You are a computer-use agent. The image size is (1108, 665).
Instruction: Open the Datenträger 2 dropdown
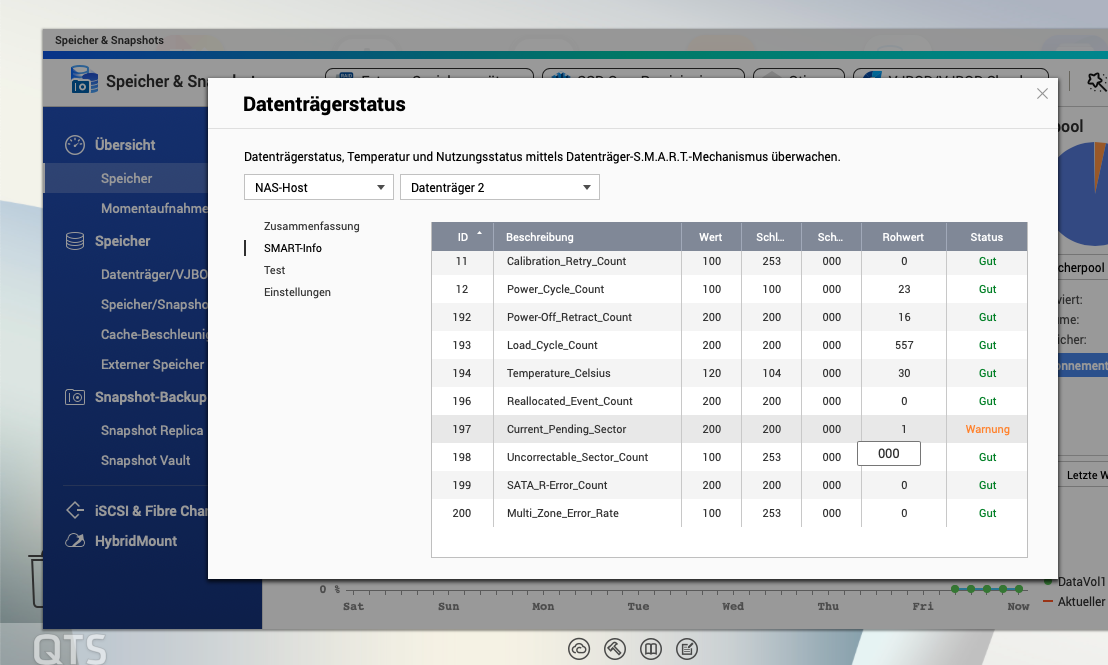pyautogui.click(x=500, y=187)
